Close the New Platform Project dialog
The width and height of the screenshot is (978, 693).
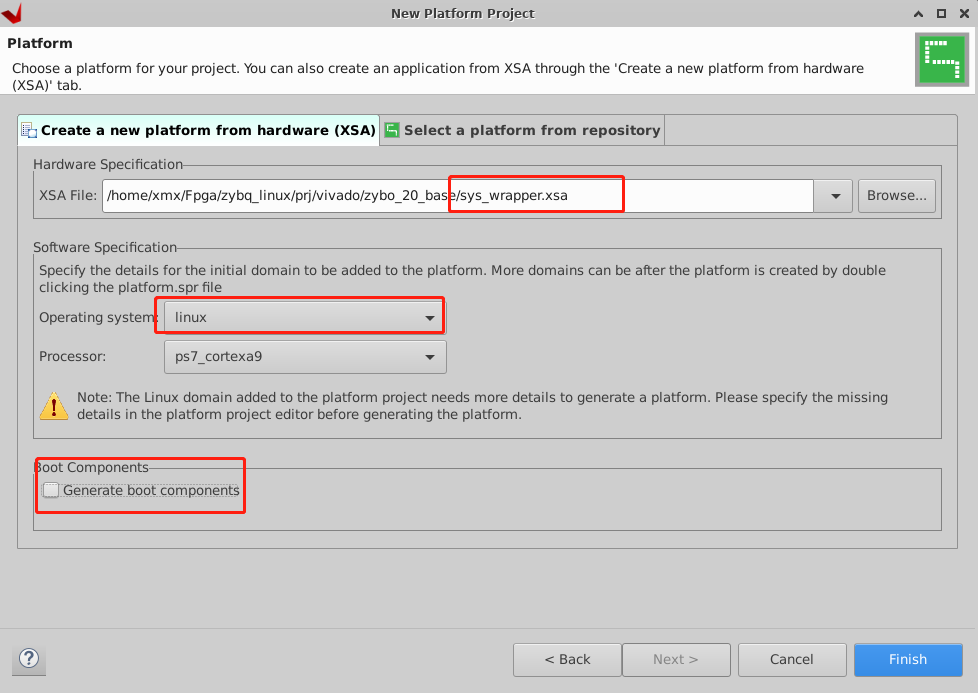(x=964, y=13)
